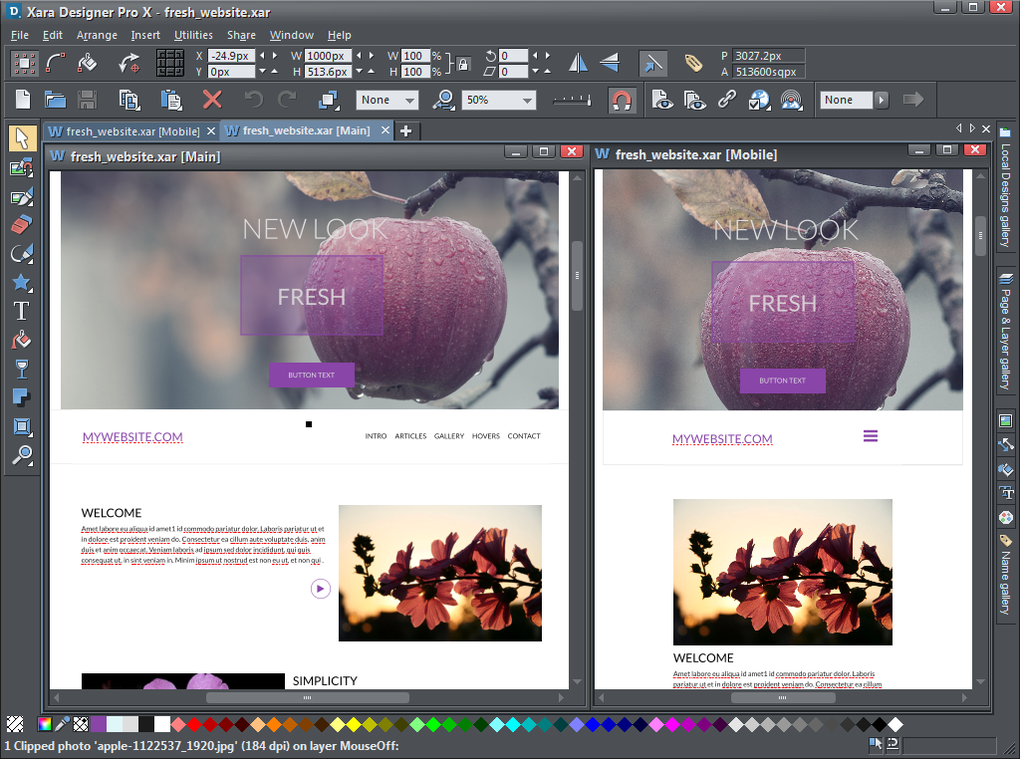The height and width of the screenshot is (759, 1020).
Task: Undo the last action
Action: 254,100
